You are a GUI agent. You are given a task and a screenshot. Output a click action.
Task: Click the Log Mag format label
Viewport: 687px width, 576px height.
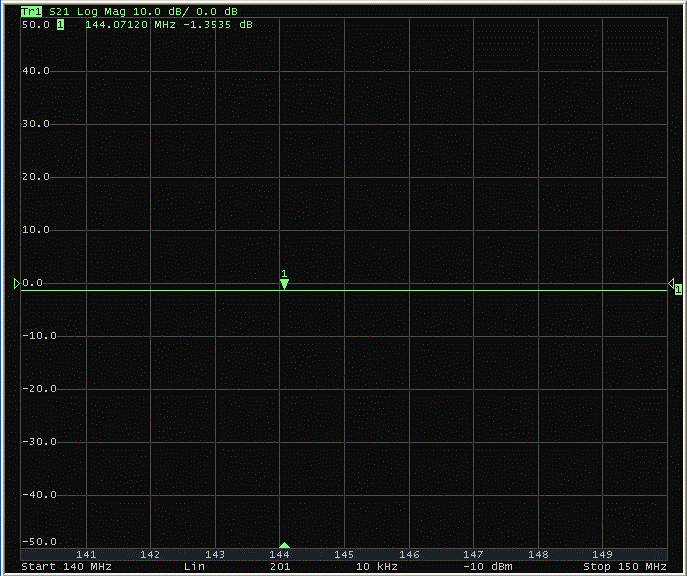coord(102,11)
